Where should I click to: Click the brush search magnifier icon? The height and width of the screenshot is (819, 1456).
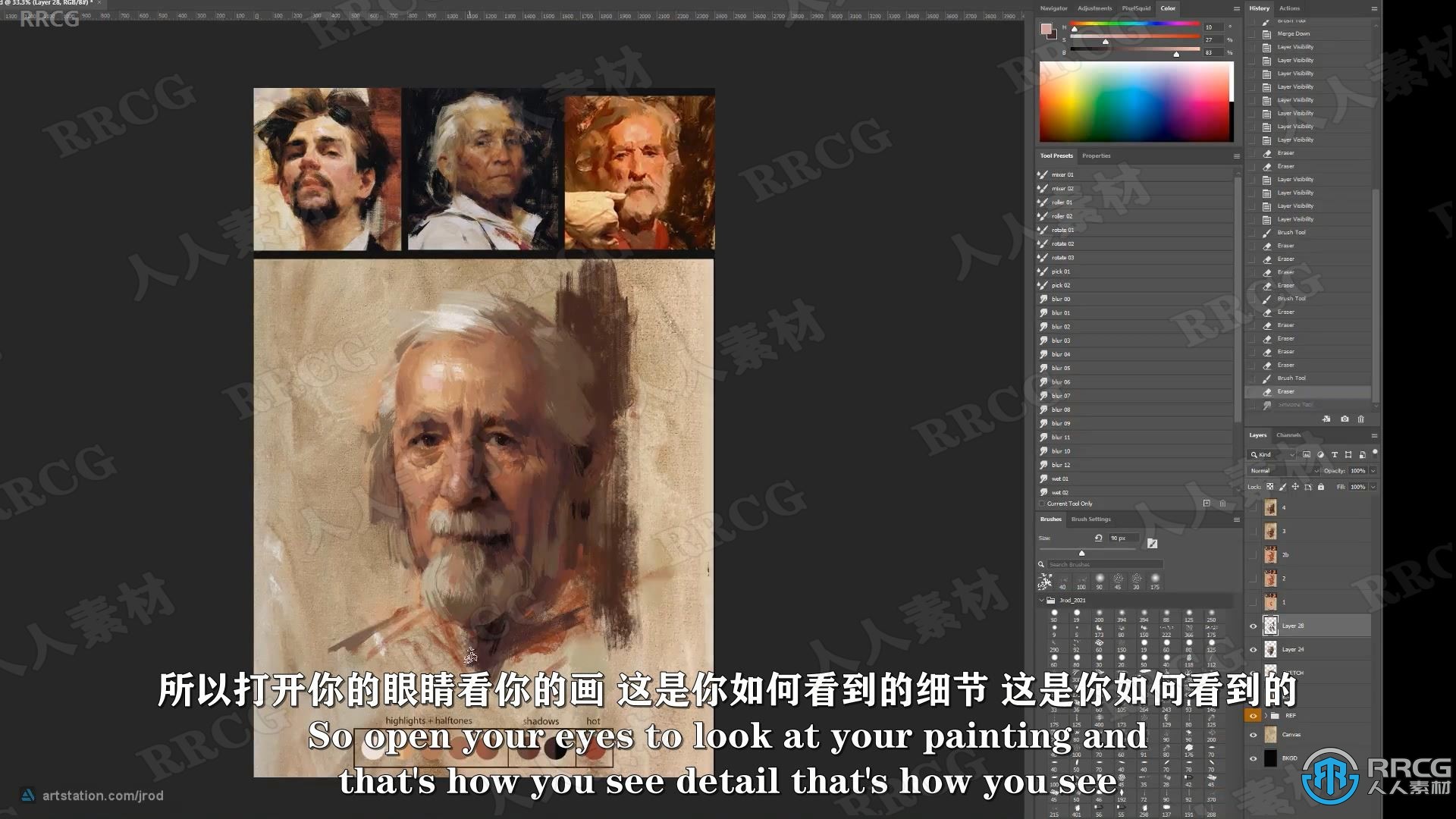click(1041, 564)
